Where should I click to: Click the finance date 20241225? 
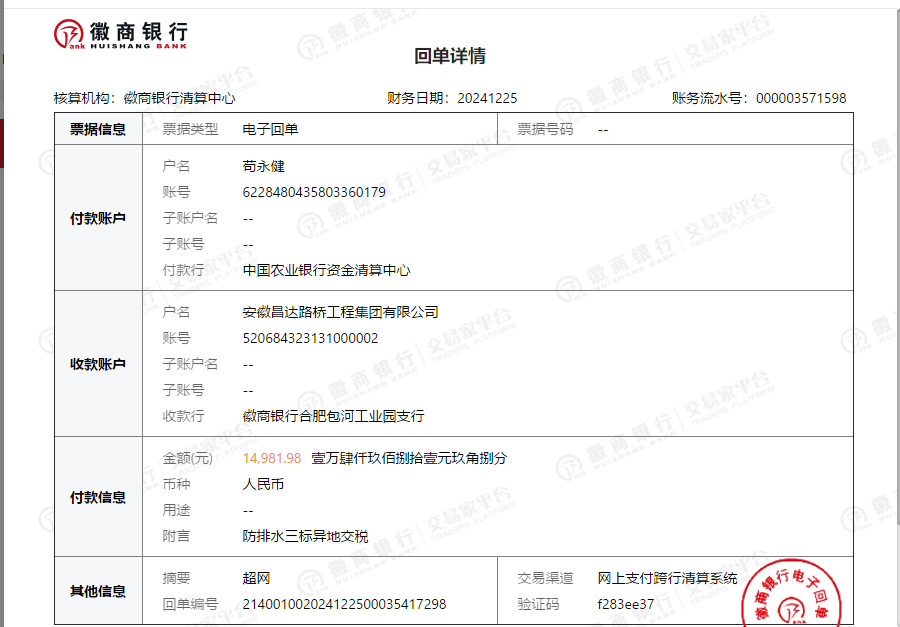487,98
